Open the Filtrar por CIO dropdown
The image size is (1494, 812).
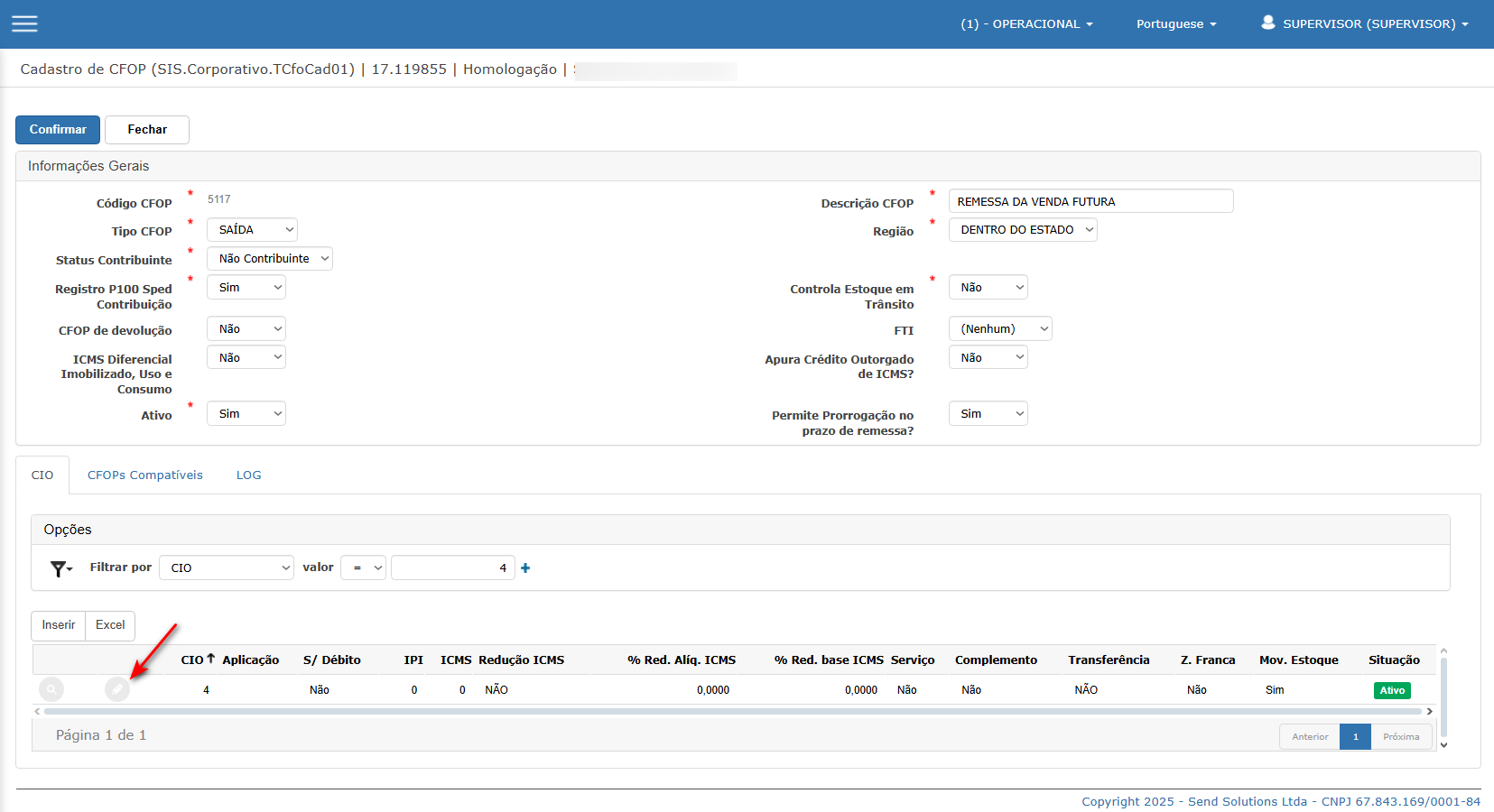pyautogui.click(x=227, y=567)
